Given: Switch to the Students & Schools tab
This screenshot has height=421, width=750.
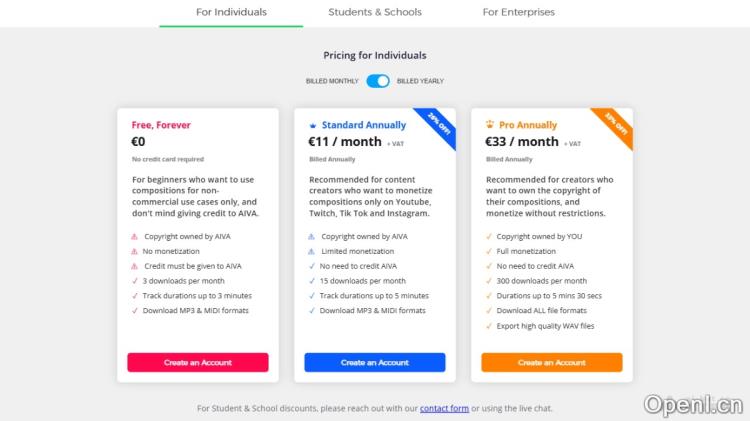Looking at the screenshot, I should coord(375,12).
